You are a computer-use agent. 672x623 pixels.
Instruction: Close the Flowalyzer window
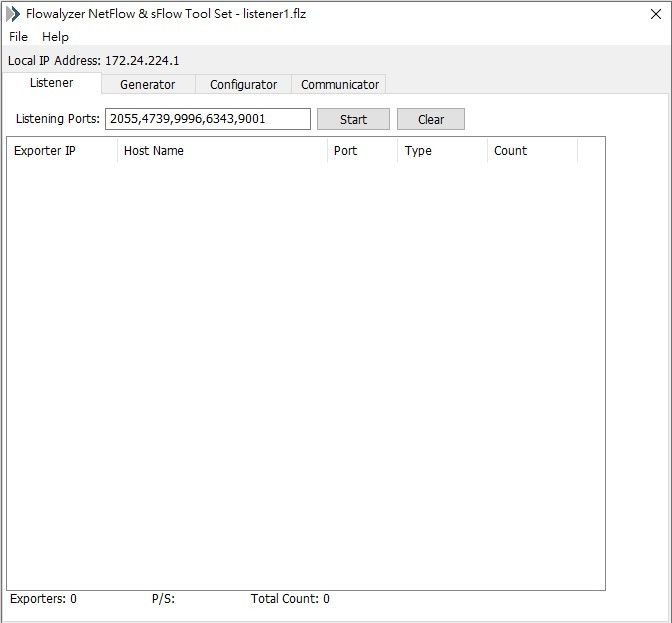pos(655,14)
